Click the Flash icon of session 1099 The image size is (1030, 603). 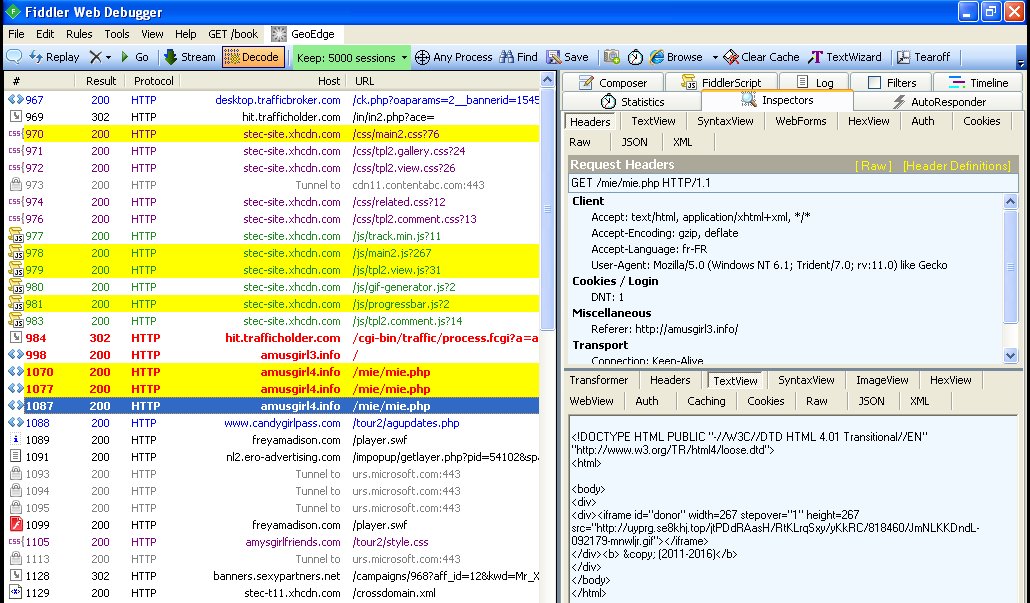pos(16,524)
